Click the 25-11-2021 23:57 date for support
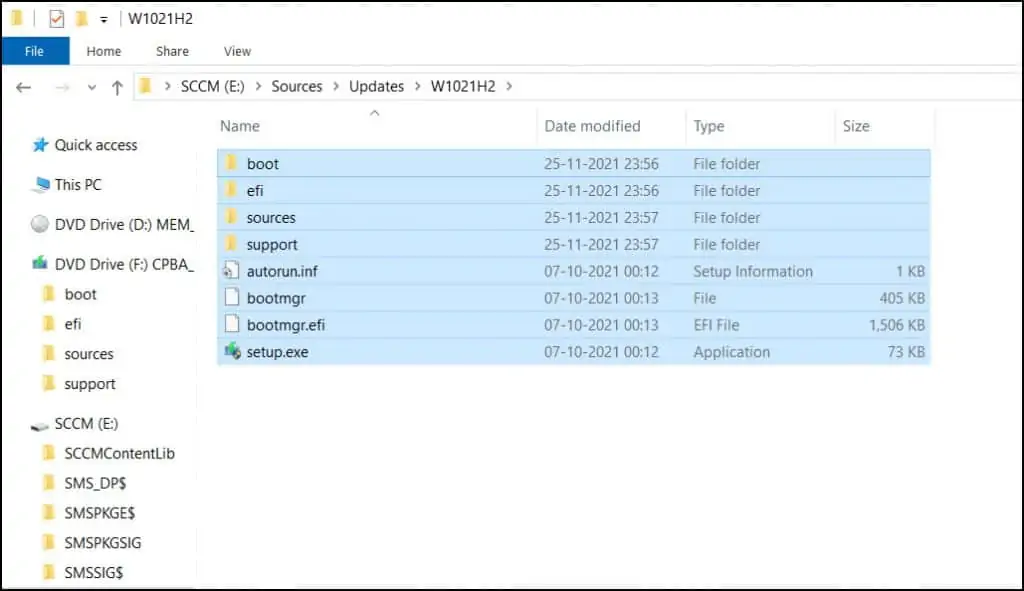 tap(601, 244)
